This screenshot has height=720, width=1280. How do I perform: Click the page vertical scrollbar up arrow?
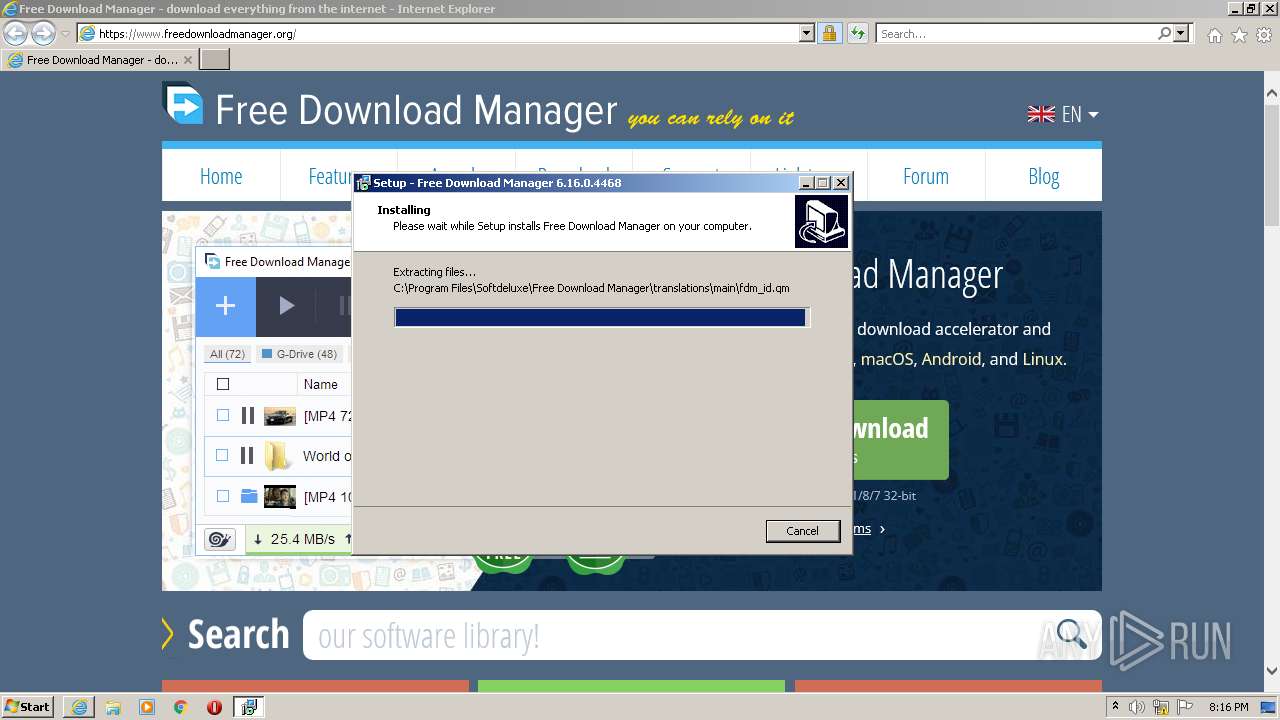point(1272,93)
